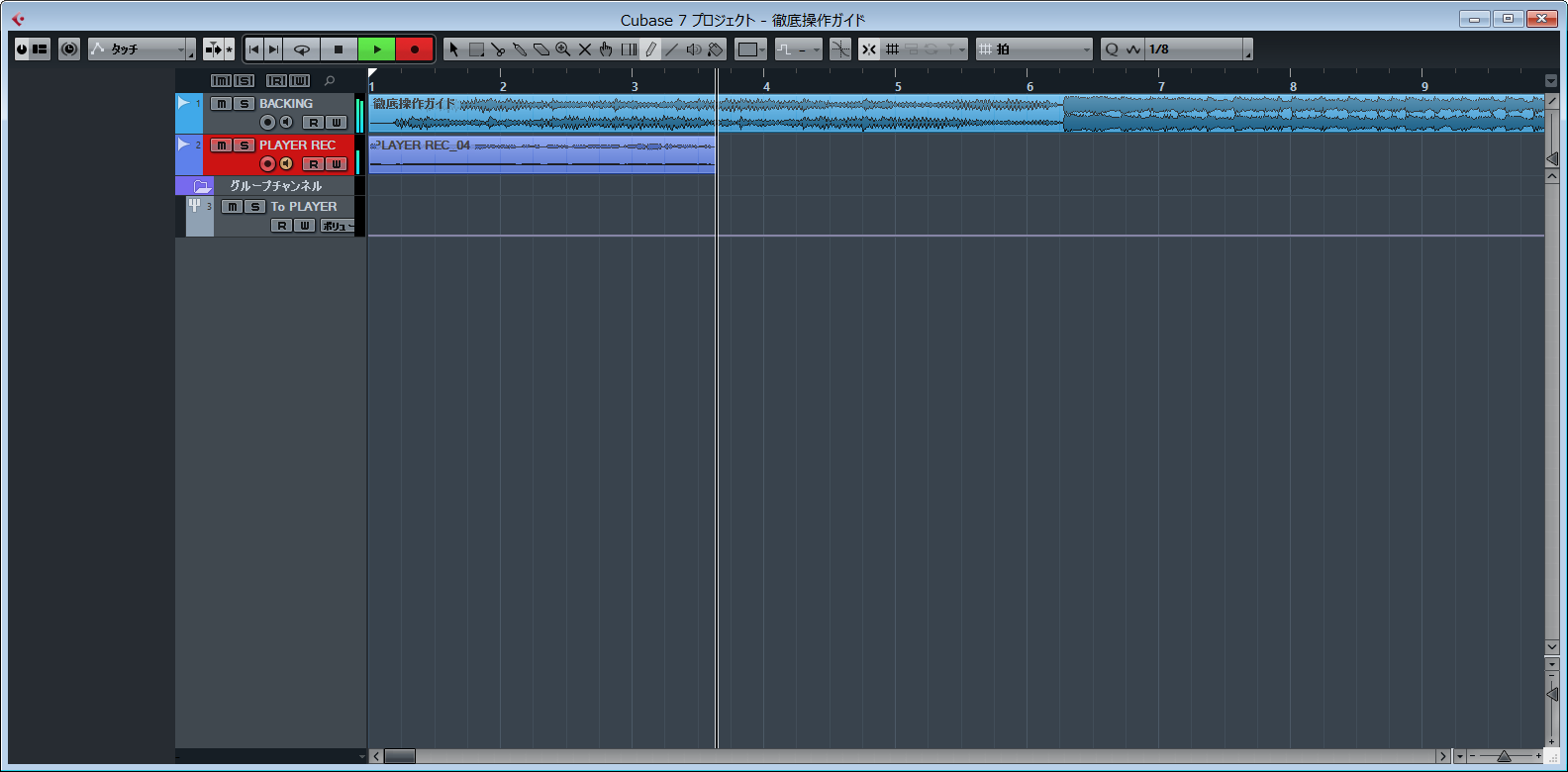Toggle the Cycle loop button
This screenshot has height=772, width=1568.
click(302, 49)
